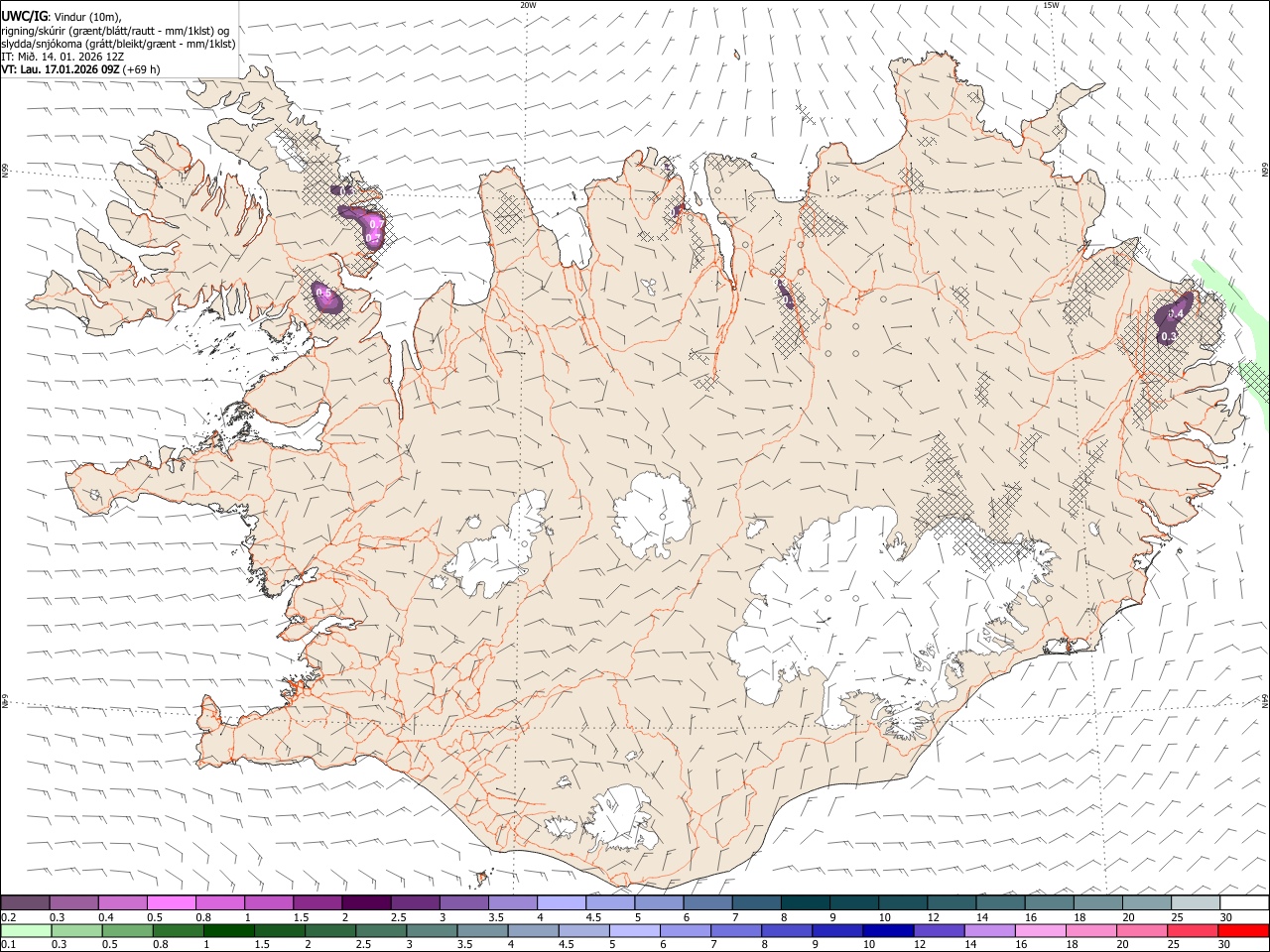Select the dark purple swatch labeled 2 in upper legend

[x=366, y=903]
